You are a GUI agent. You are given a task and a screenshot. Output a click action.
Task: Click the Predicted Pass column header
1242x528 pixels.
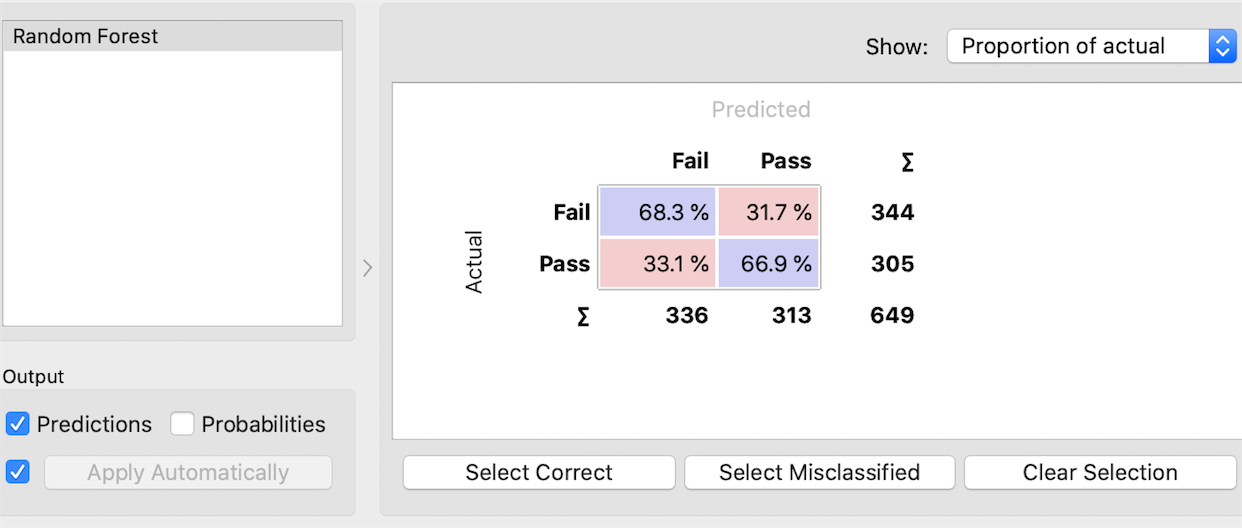786,161
